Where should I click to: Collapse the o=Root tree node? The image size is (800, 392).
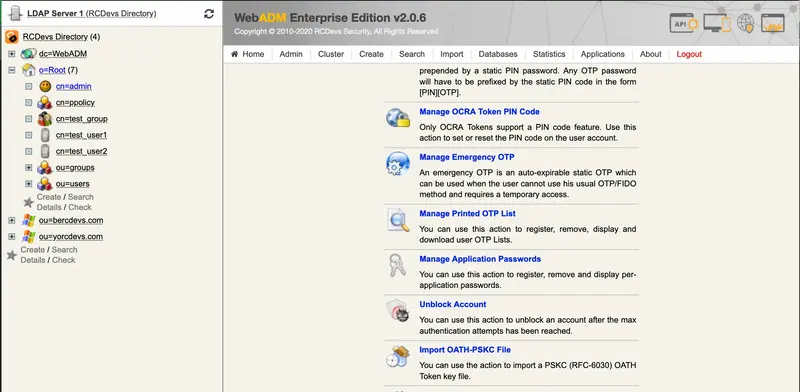point(12,70)
